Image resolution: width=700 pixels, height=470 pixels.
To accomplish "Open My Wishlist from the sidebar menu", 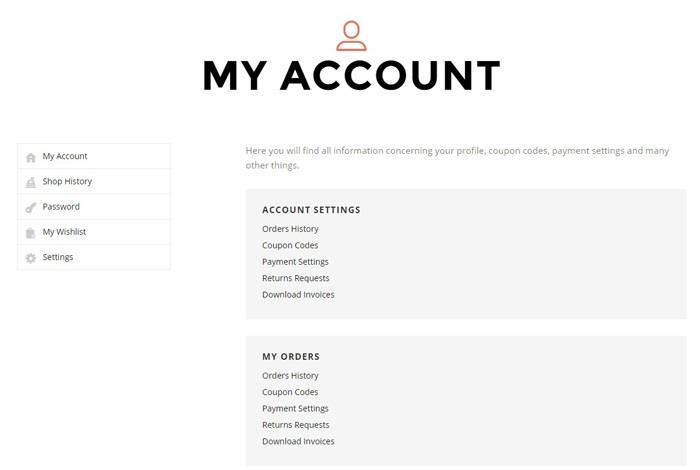I will (64, 232).
